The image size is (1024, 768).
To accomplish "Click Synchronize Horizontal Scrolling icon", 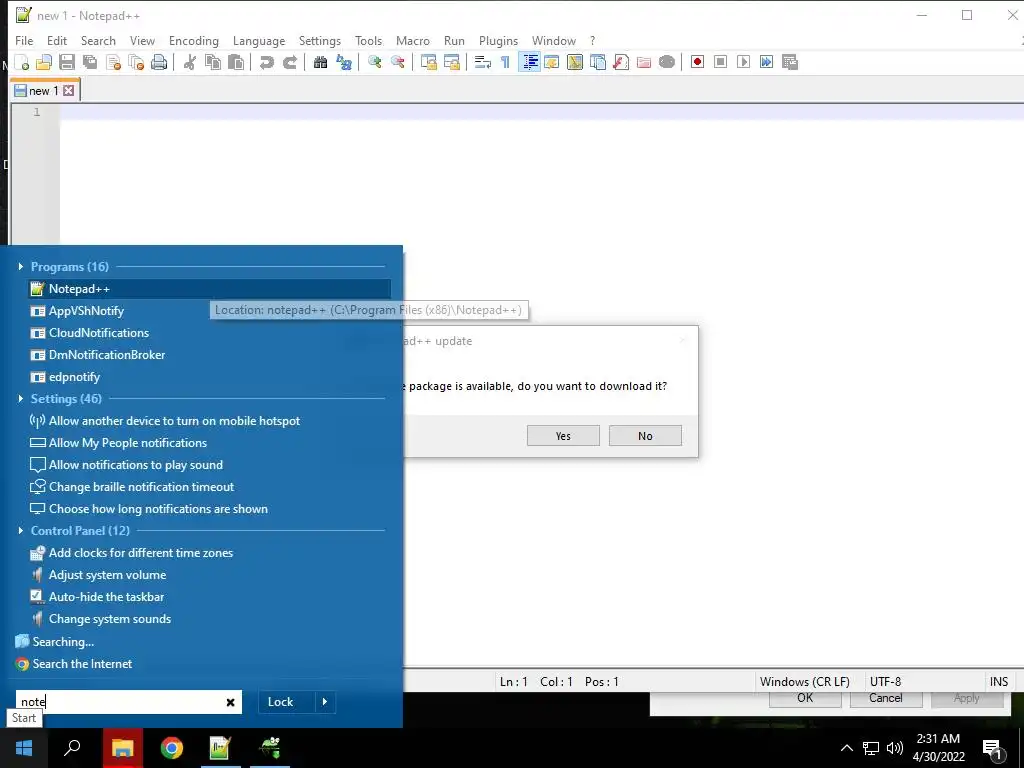I will pos(451,62).
